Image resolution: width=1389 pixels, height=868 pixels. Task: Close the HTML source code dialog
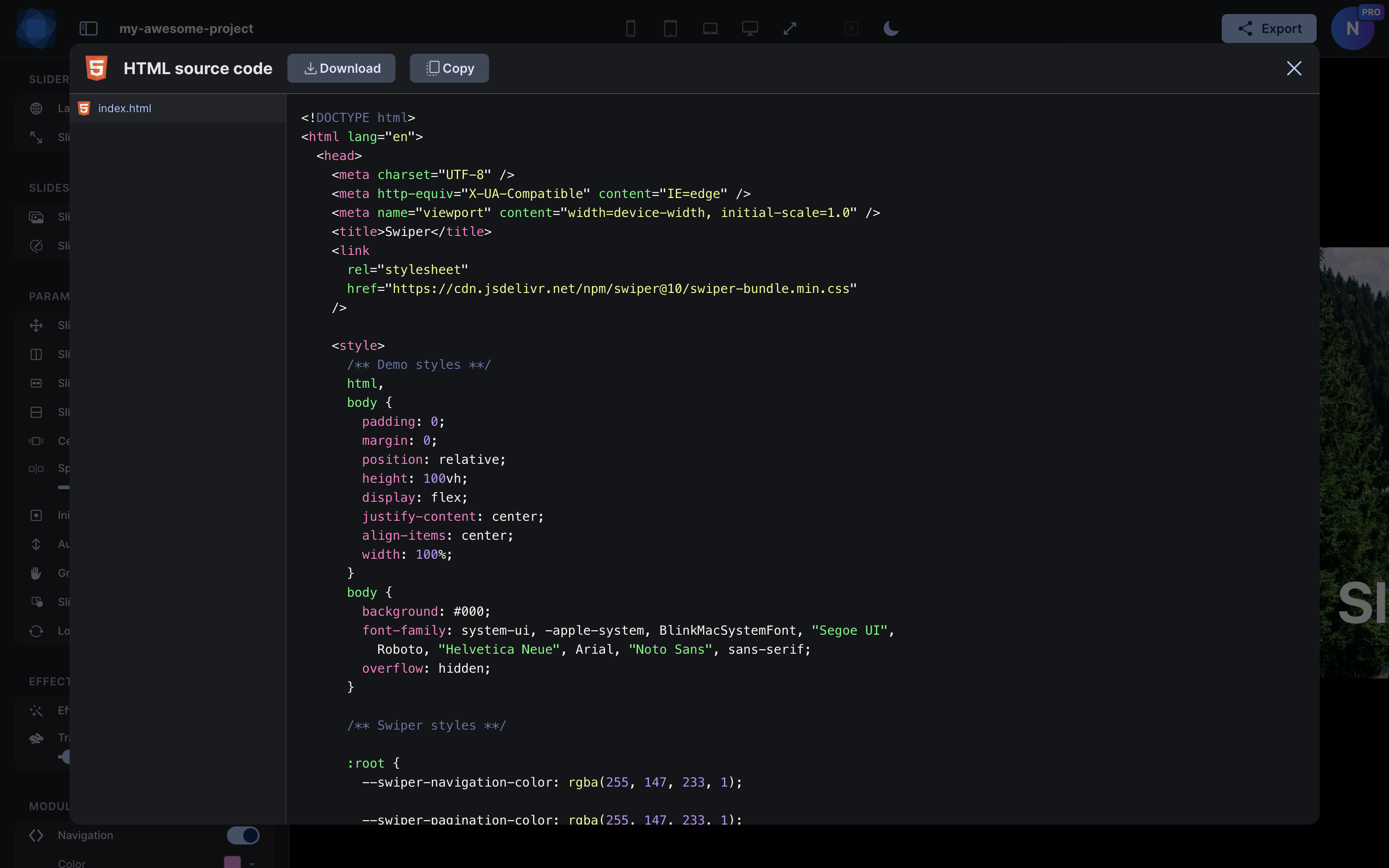point(1294,68)
